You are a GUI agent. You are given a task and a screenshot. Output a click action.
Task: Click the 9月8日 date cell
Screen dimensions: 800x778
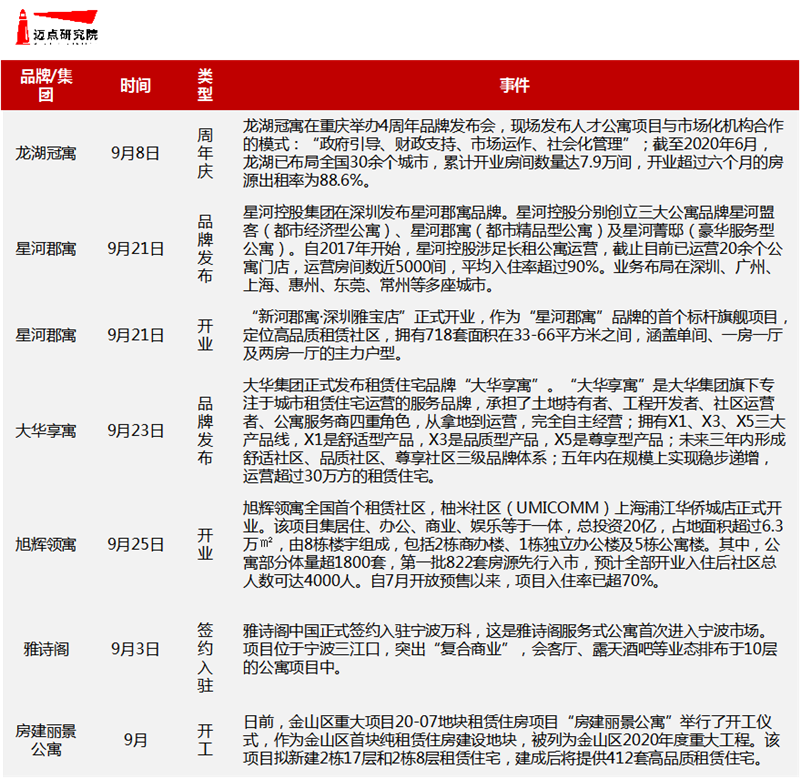(135, 153)
